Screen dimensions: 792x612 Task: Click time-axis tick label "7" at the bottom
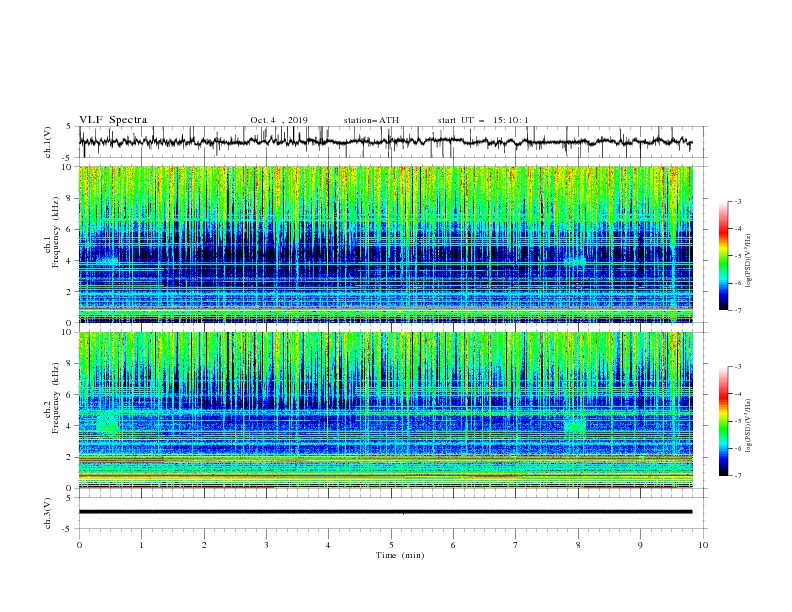tap(516, 545)
